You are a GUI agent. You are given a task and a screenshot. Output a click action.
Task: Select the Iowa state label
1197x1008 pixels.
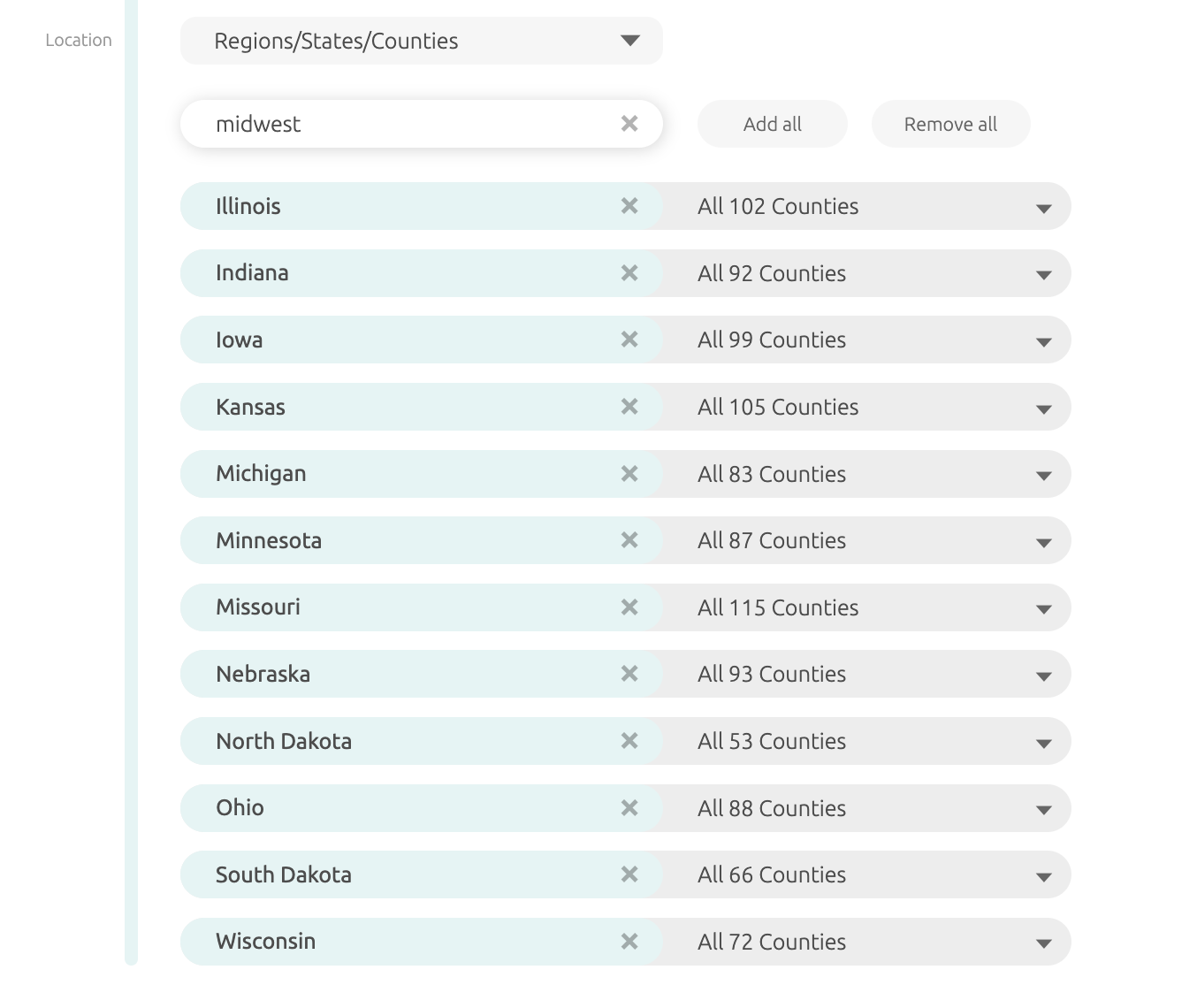[x=240, y=340]
